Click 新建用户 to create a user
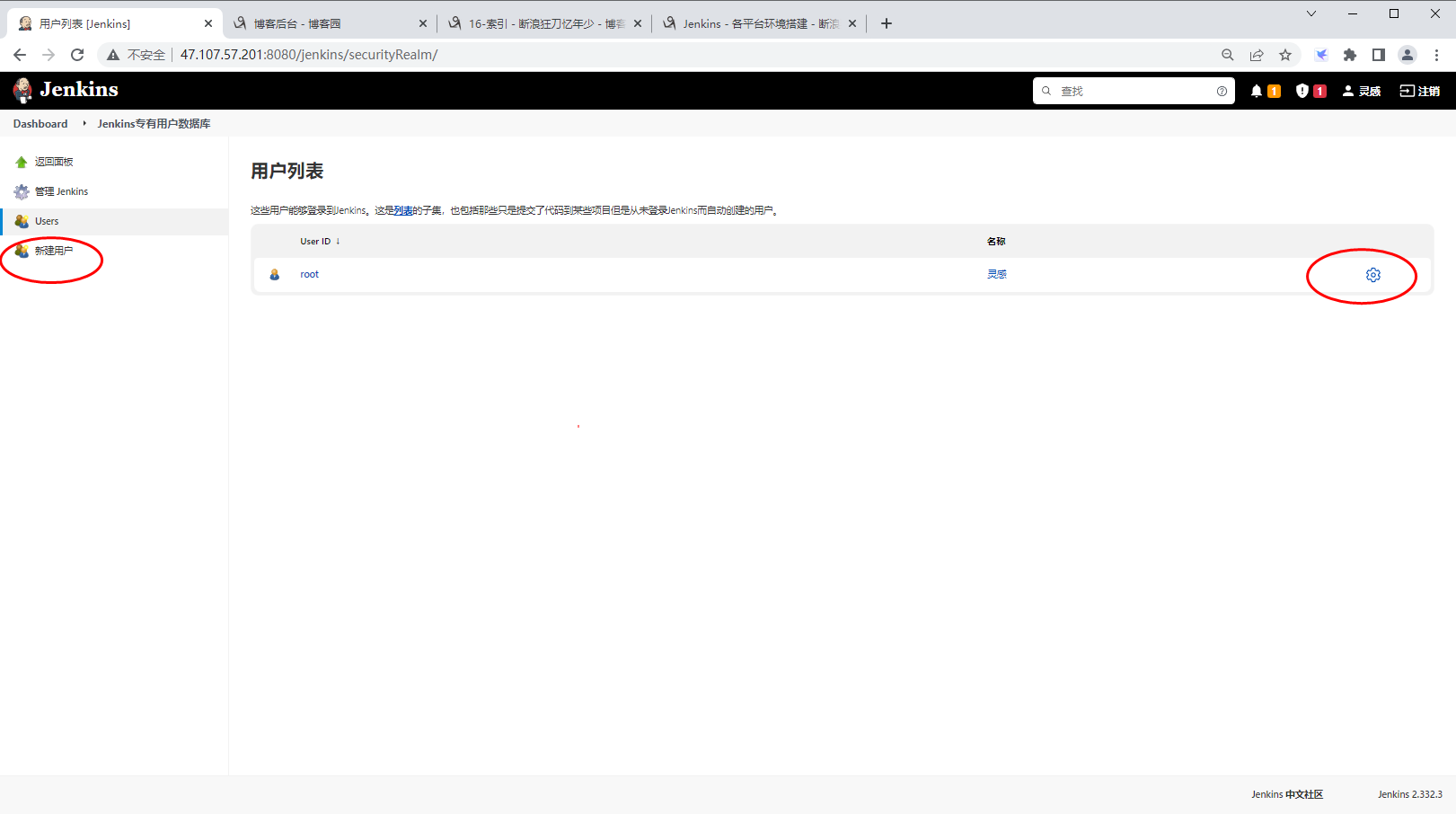Viewport: 1456px width, 814px height. click(54, 251)
